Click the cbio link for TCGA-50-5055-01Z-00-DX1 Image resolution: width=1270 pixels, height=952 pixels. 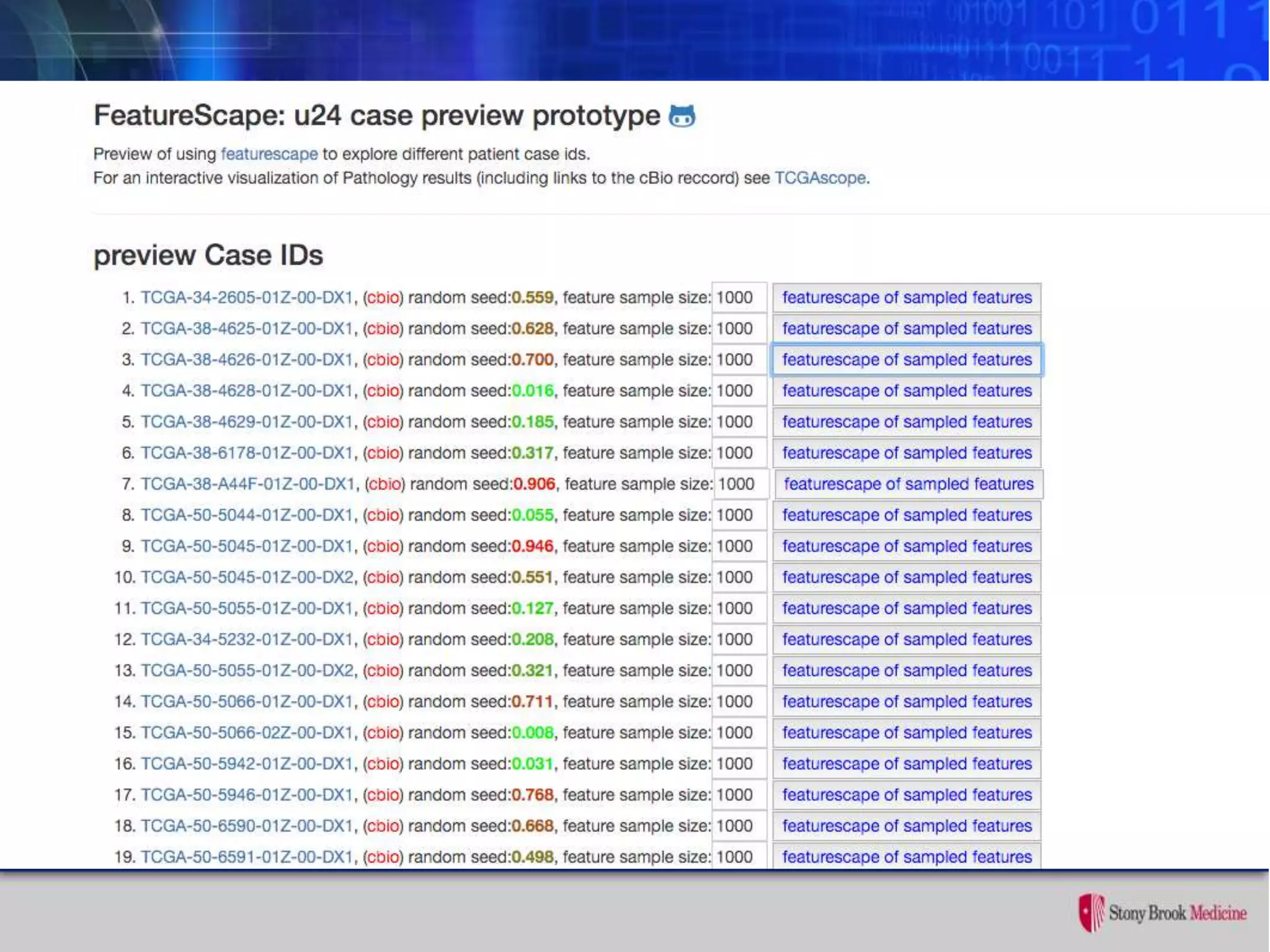click(383, 609)
